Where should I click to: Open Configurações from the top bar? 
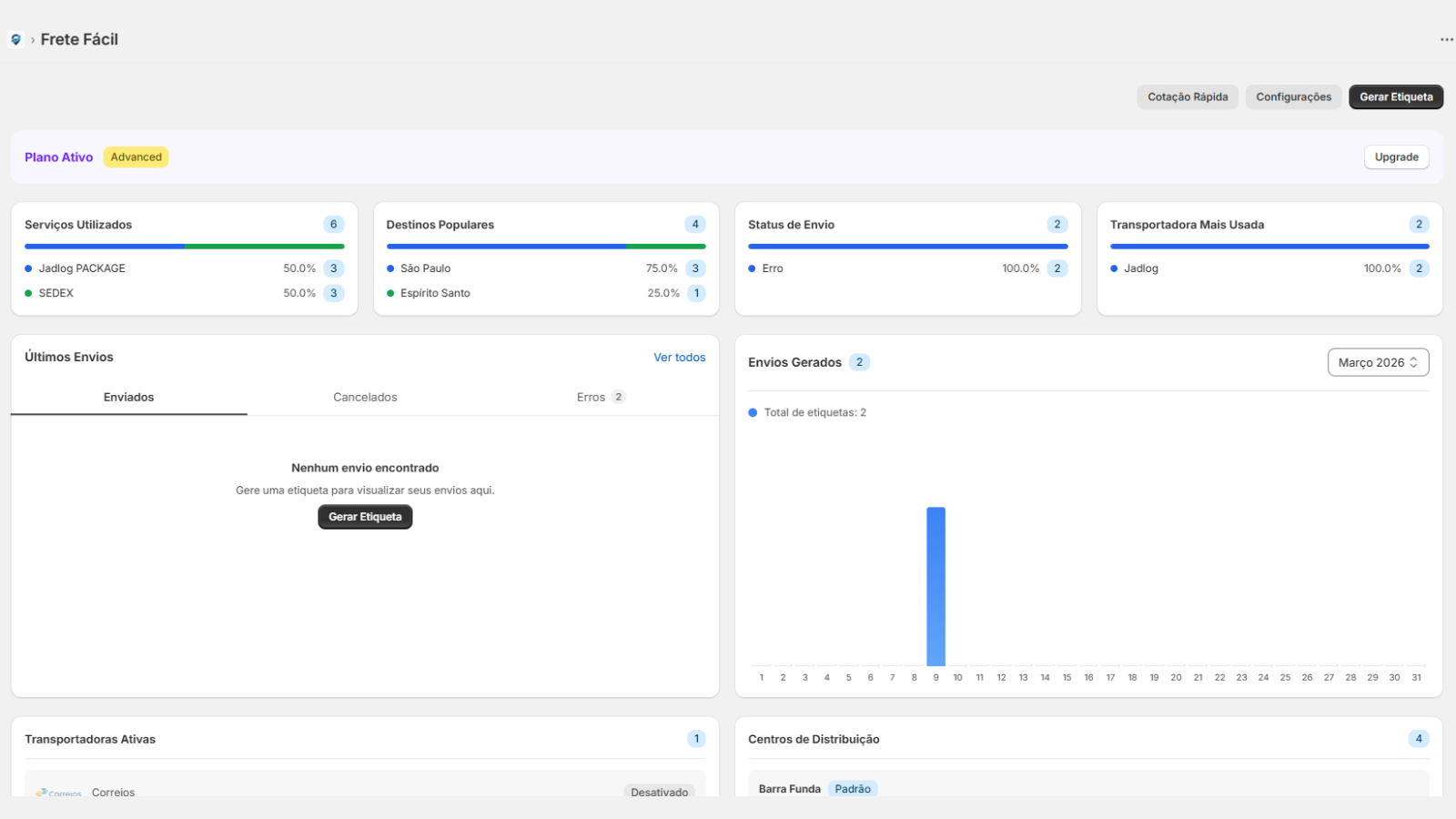pyautogui.click(x=1293, y=96)
